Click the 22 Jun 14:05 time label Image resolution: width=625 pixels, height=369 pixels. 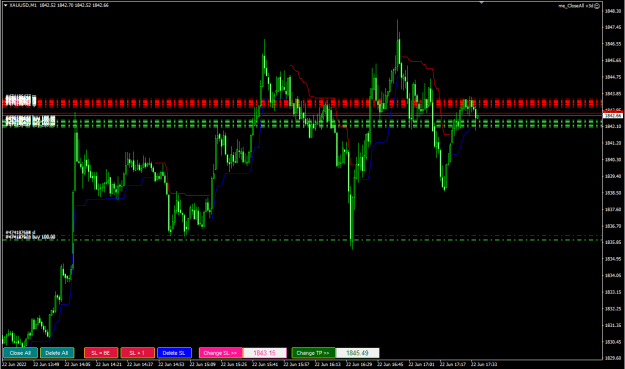(77, 364)
